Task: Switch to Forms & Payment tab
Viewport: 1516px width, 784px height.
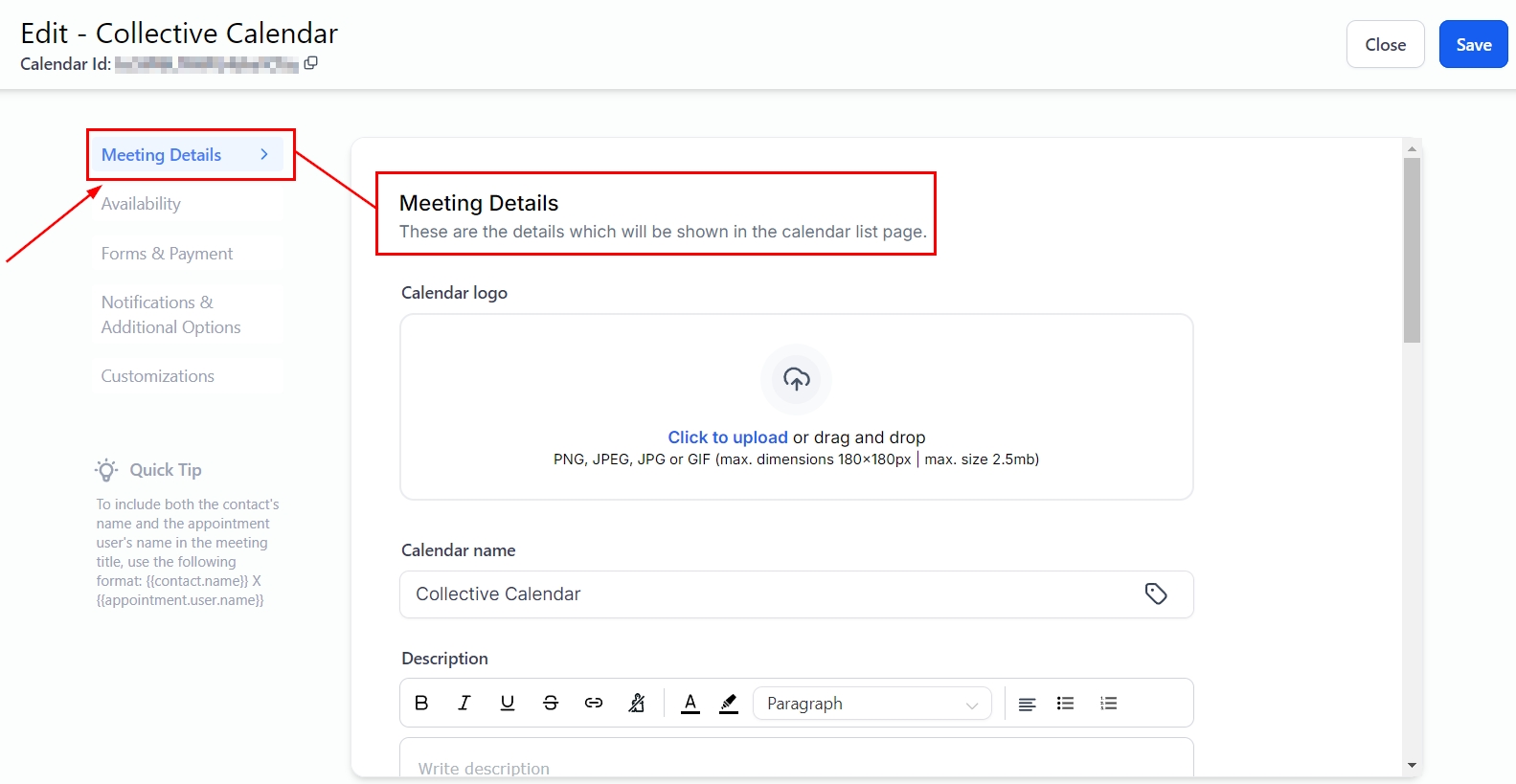Action: [x=167, y=254]
